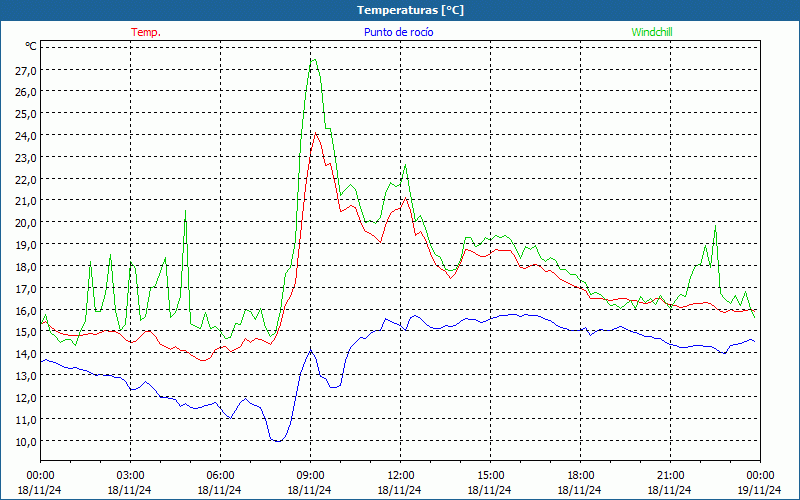Click the 'Temperaturas [°C]' chart title
Image resolution: width=800 pixels, height=500 pixels.
click(410, 10)
